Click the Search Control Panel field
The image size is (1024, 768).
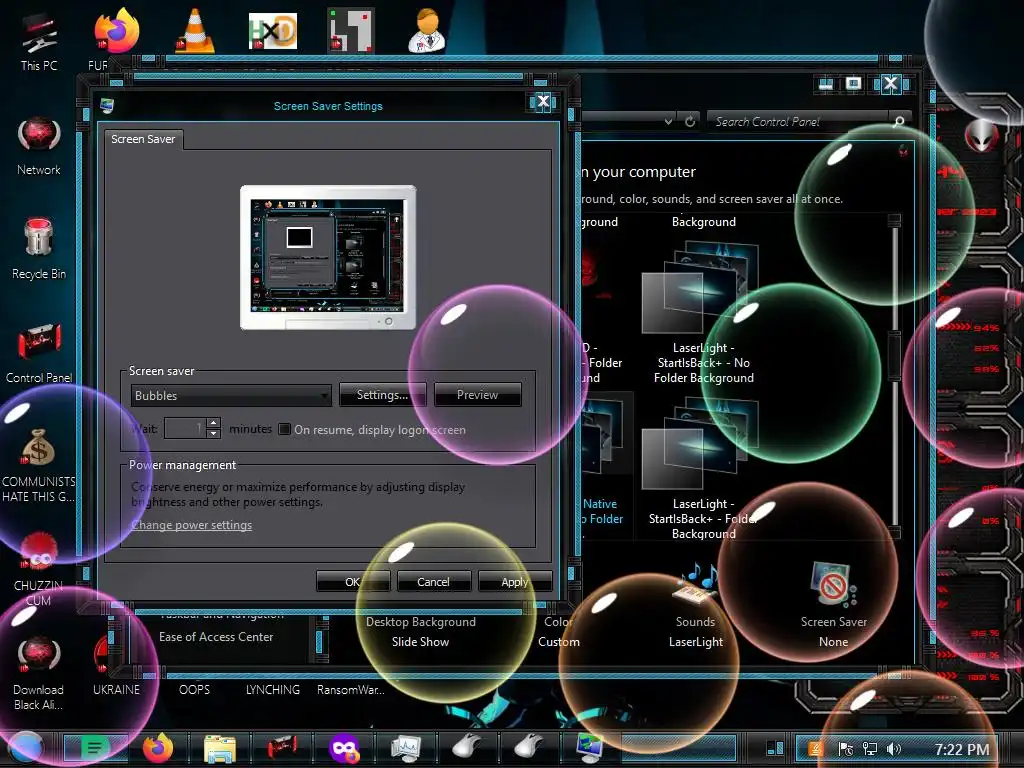(800, 121)
